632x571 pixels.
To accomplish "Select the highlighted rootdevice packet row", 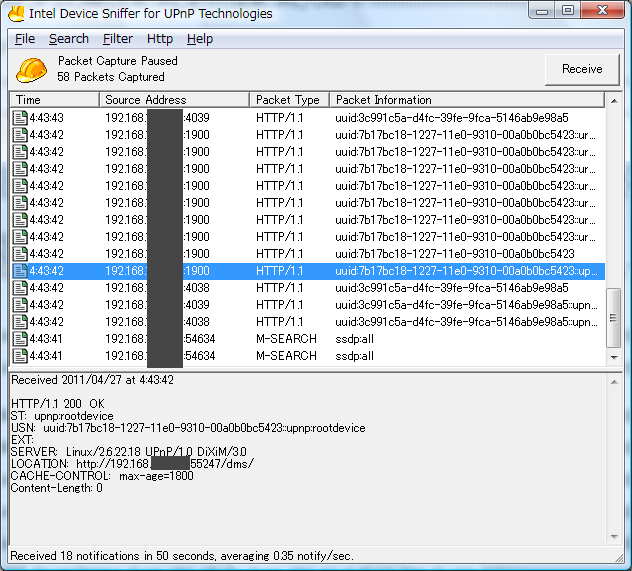I will (x=308, y=271).
